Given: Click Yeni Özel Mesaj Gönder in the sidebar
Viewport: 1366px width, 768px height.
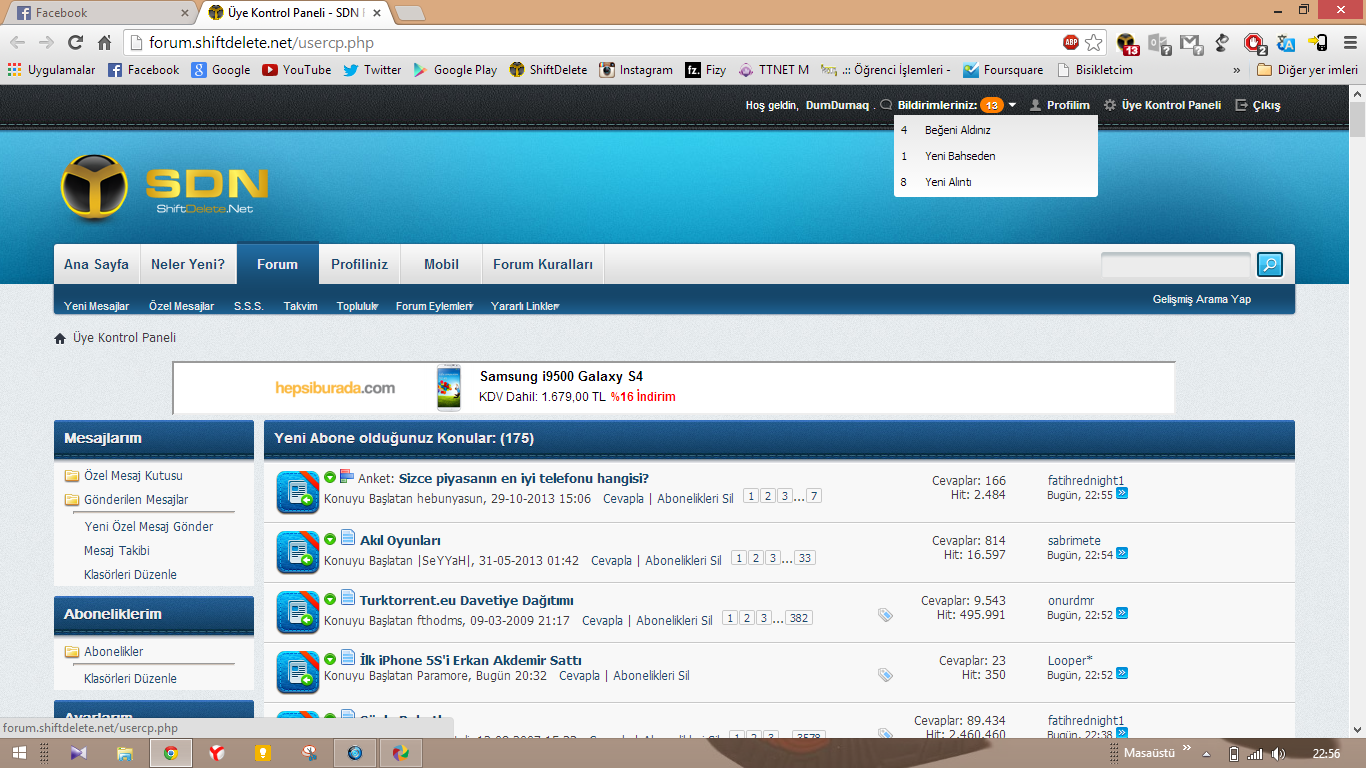Looking at the screenshot, I should point(149,527).
